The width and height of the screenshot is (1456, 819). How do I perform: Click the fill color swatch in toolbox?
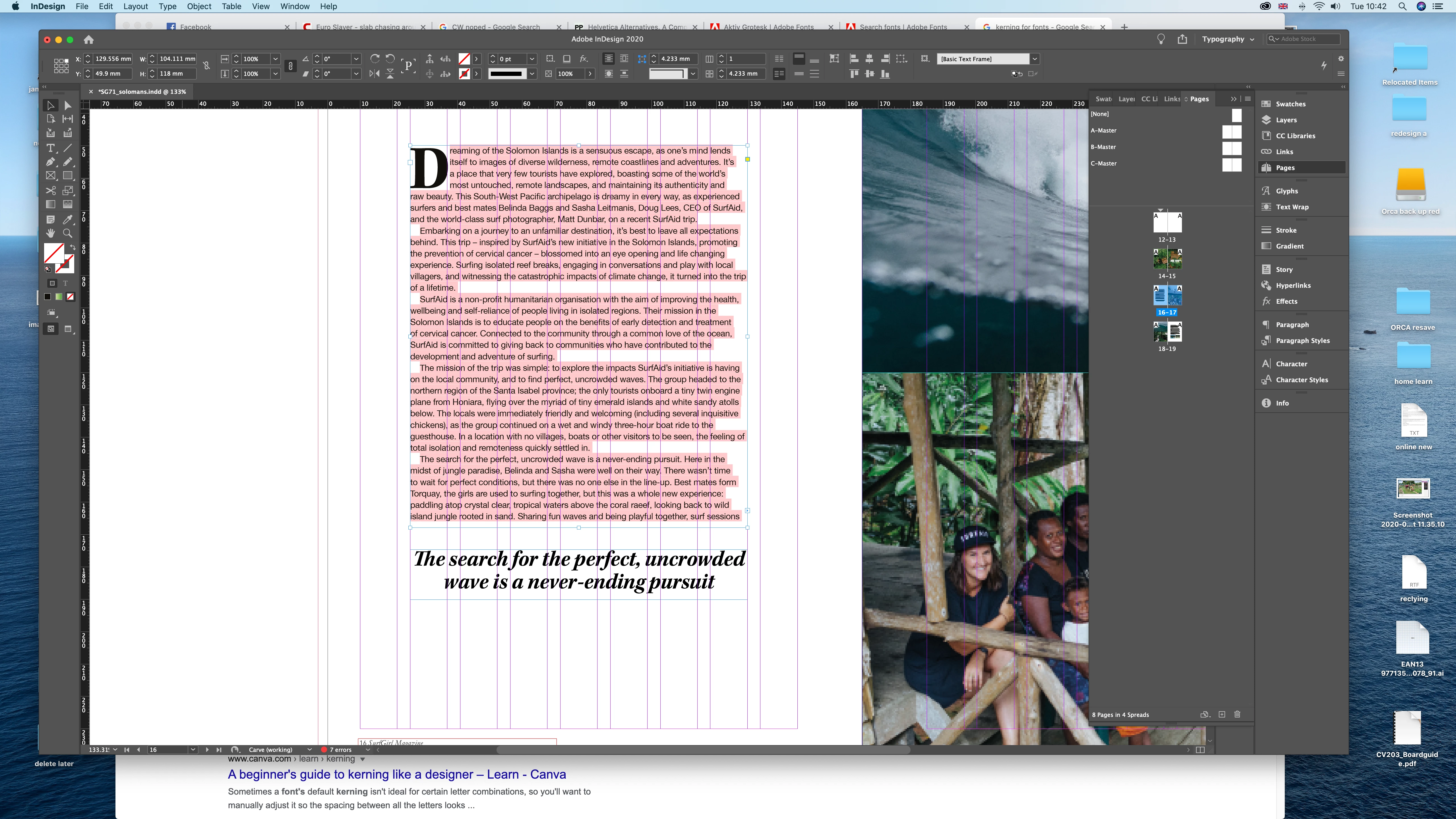pyautogui.click(x=54, y=253)
